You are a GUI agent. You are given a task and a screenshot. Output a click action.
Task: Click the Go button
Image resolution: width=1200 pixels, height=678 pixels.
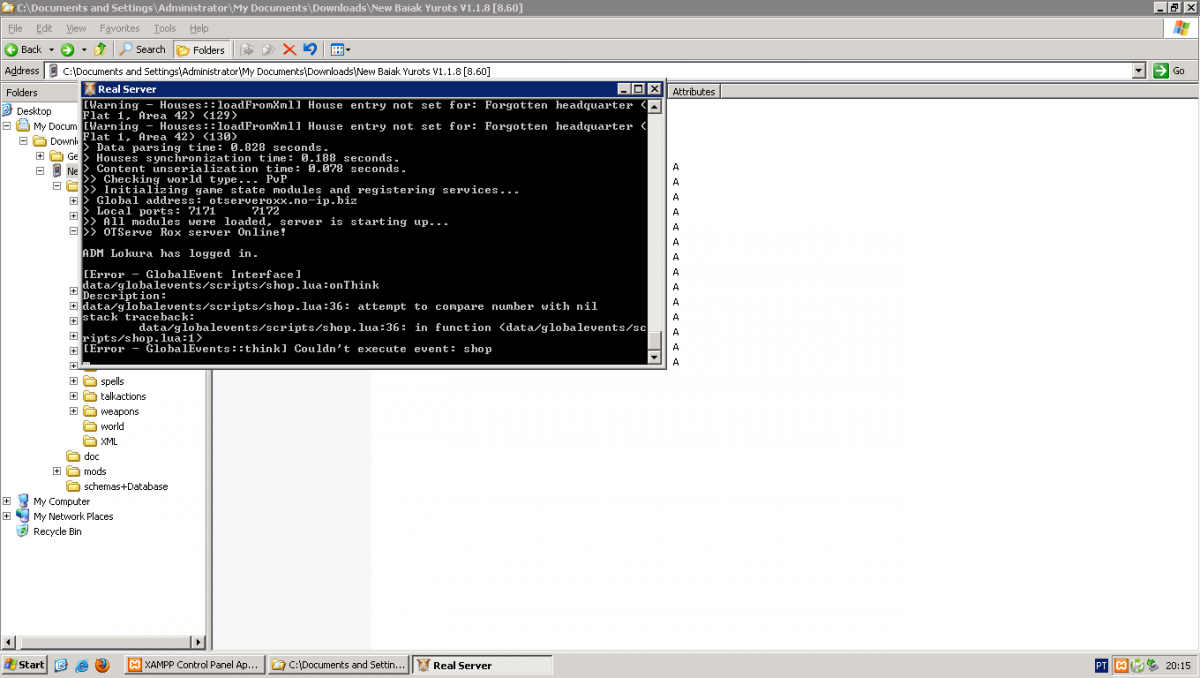1169,71
